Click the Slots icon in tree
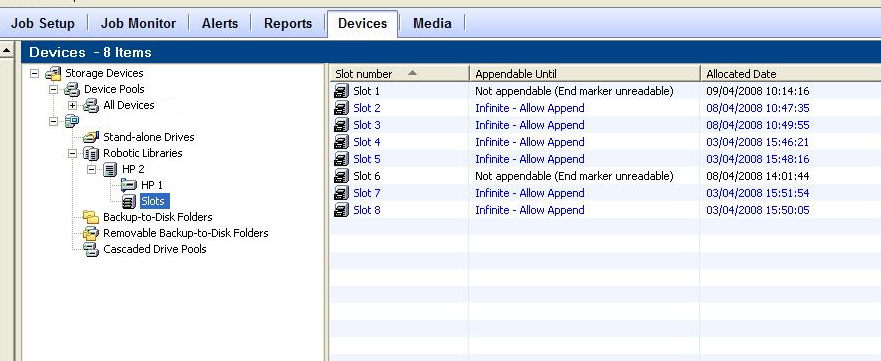881x361 pixels. (129, 201)
